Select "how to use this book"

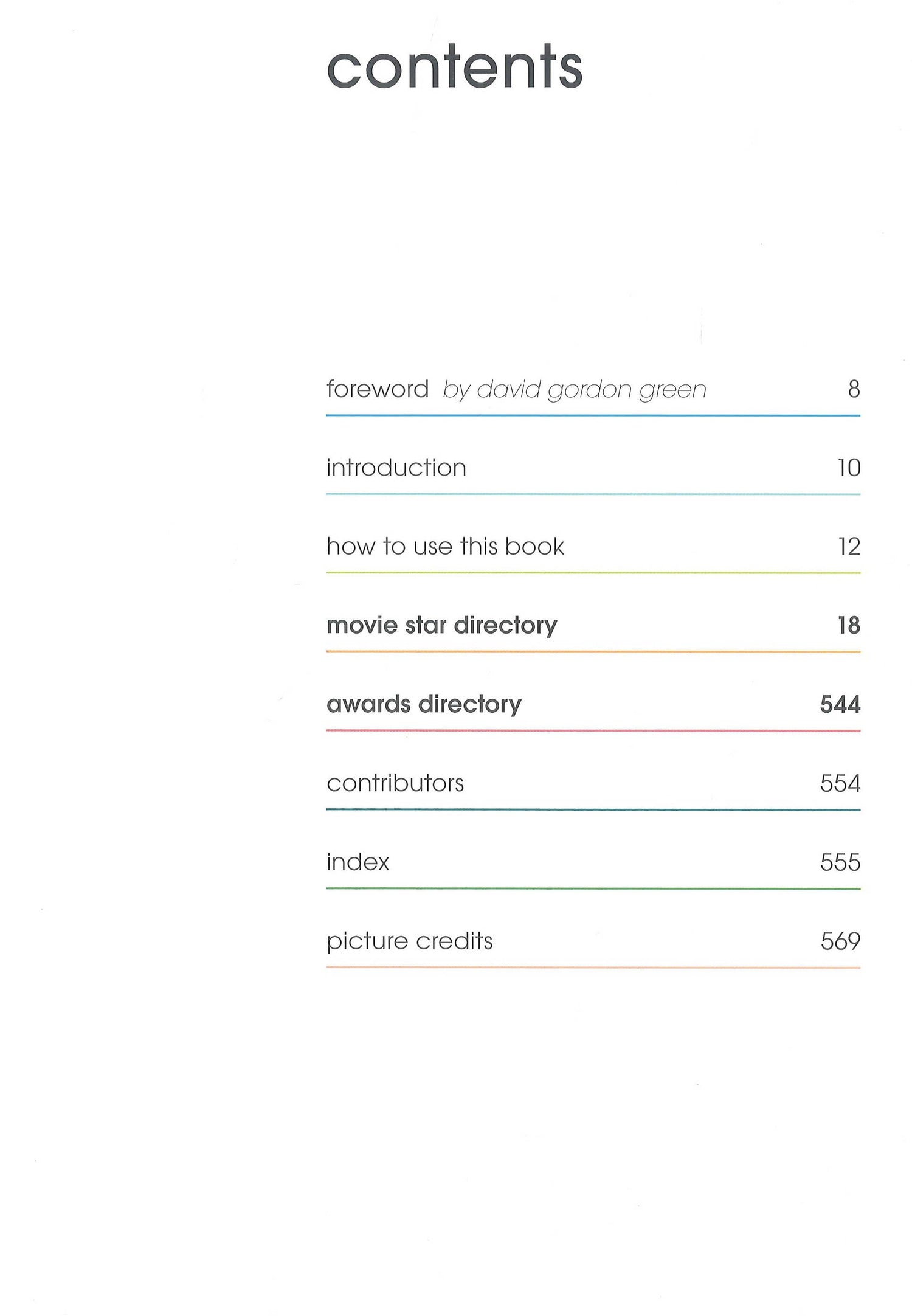[445, 547]
